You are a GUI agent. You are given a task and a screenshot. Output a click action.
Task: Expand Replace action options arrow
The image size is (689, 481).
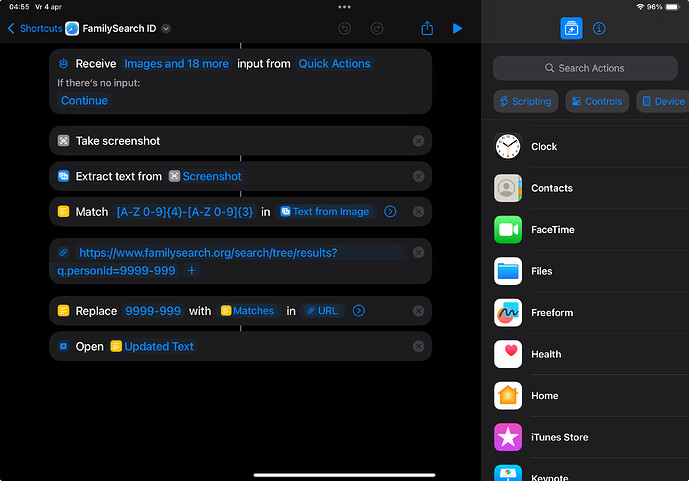359,311
